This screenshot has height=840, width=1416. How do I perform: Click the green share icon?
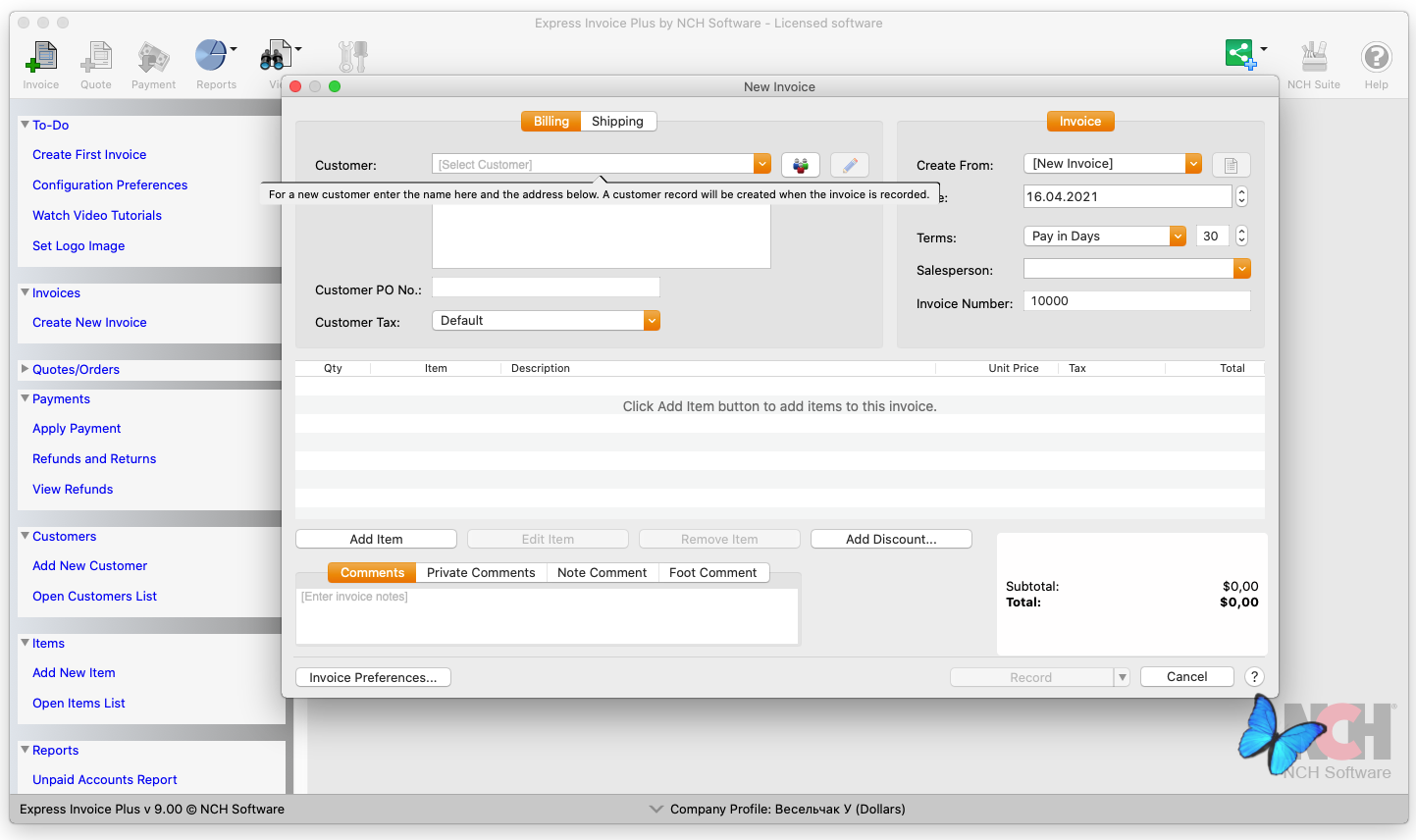[x=1240, y=54]
